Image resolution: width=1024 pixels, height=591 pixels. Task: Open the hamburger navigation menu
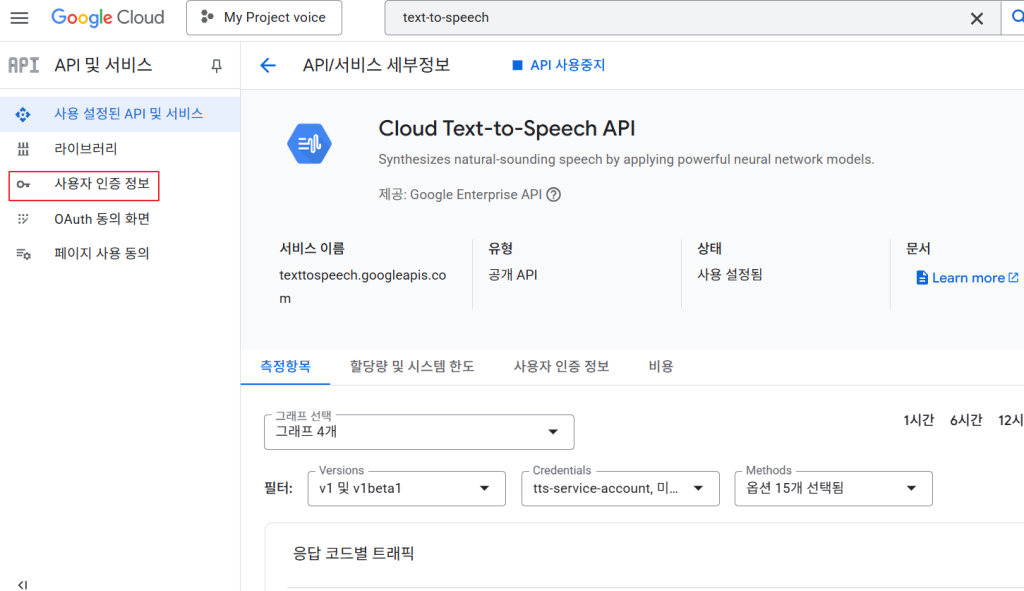click(19, 18)
